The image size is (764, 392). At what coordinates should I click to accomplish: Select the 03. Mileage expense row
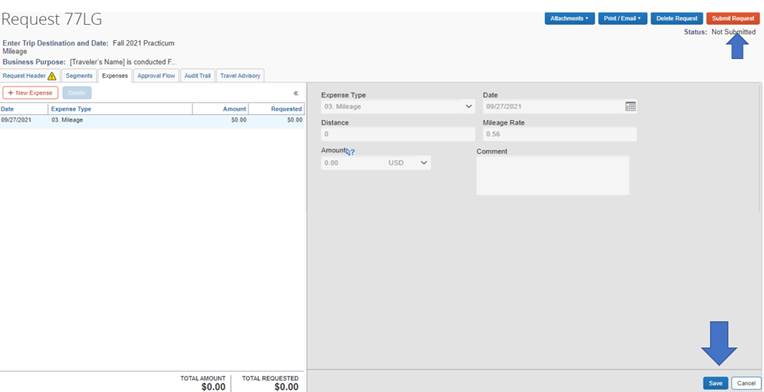coord(152,120)
